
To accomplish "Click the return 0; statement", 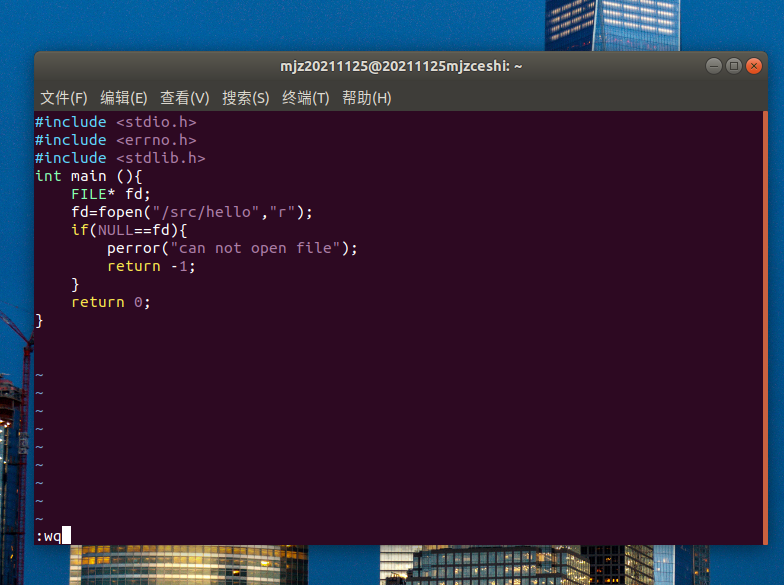I will tap(110, 302).
